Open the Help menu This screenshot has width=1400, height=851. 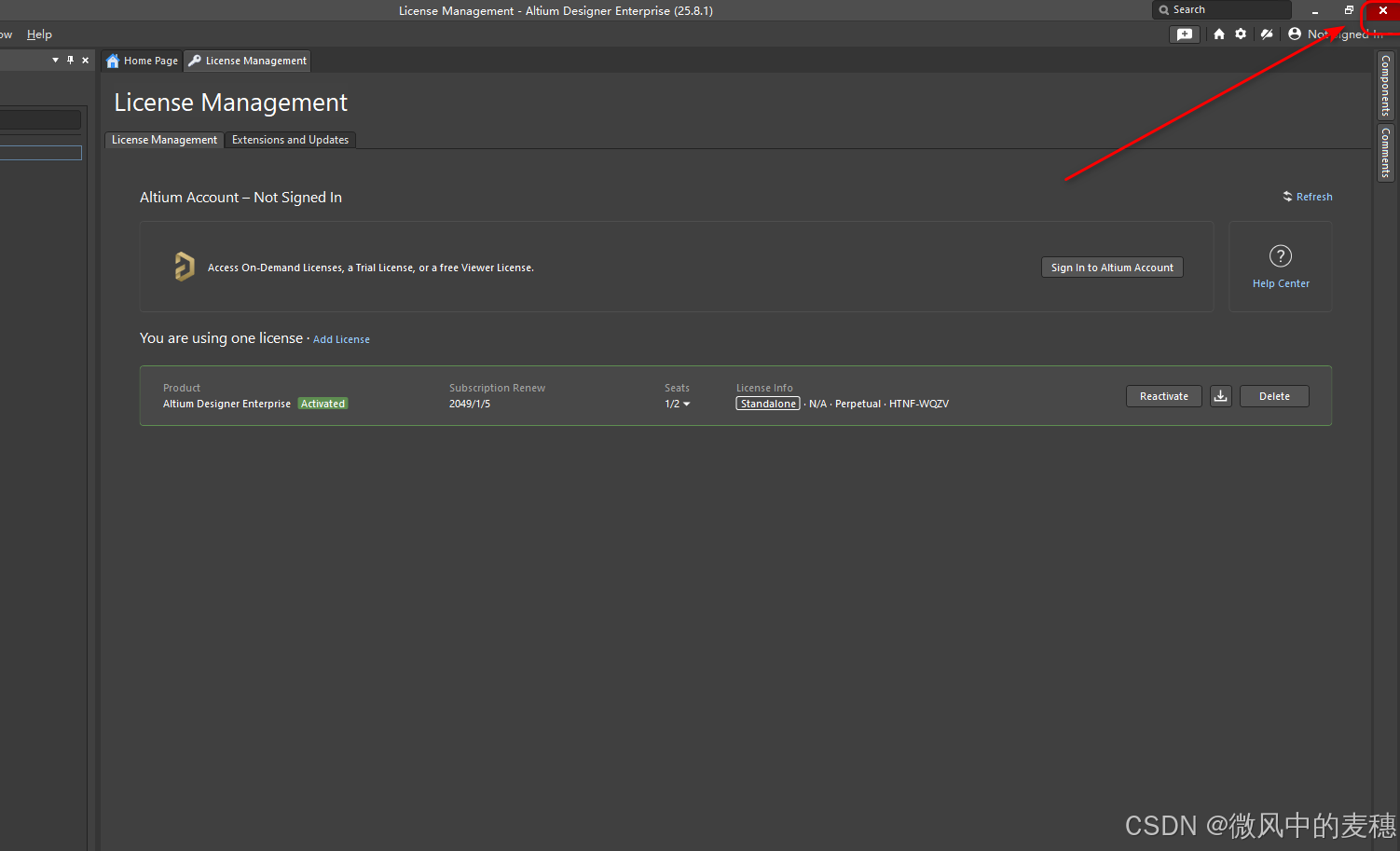[39, 34]
